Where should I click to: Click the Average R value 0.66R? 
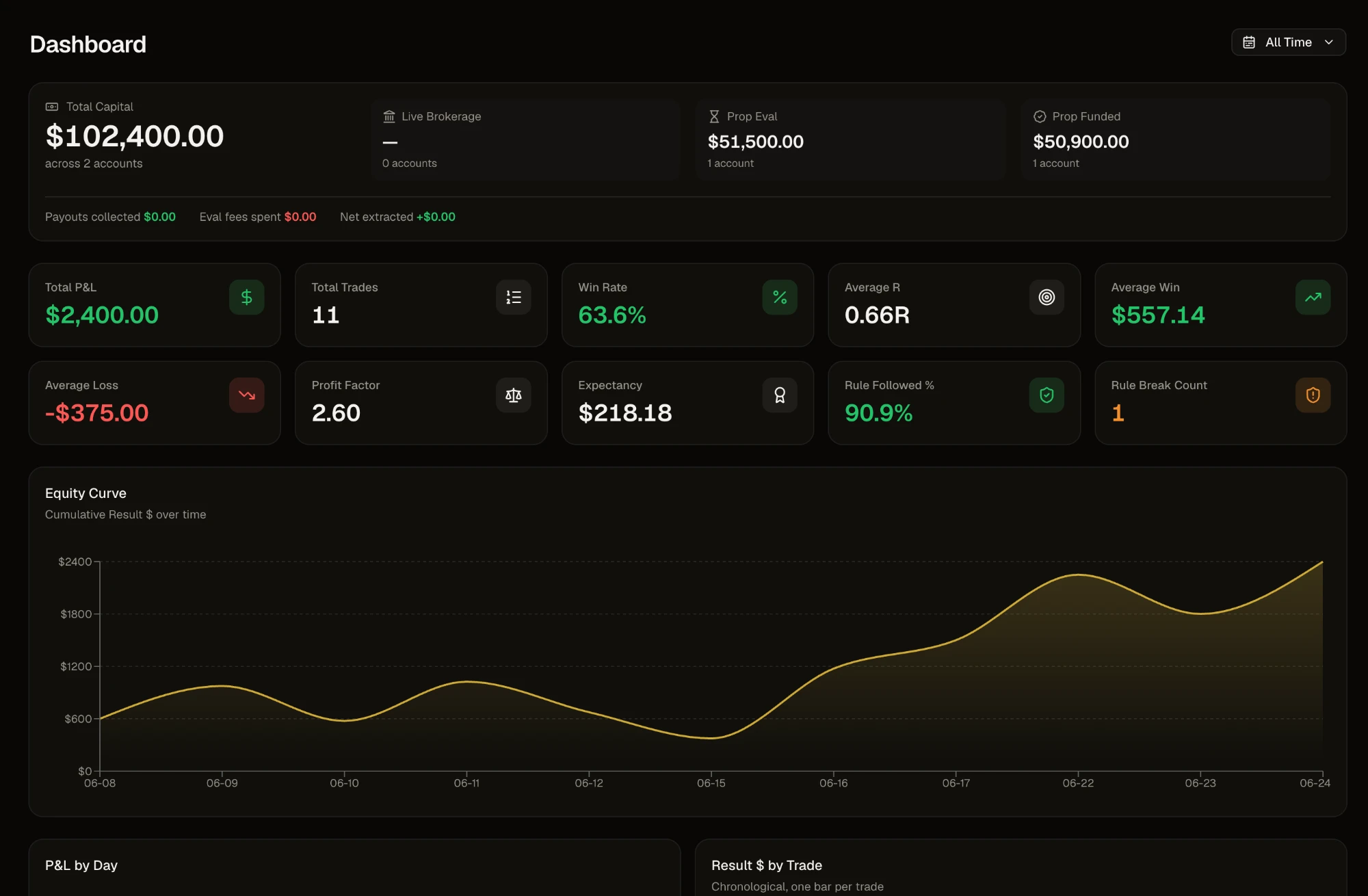[877, 315]
